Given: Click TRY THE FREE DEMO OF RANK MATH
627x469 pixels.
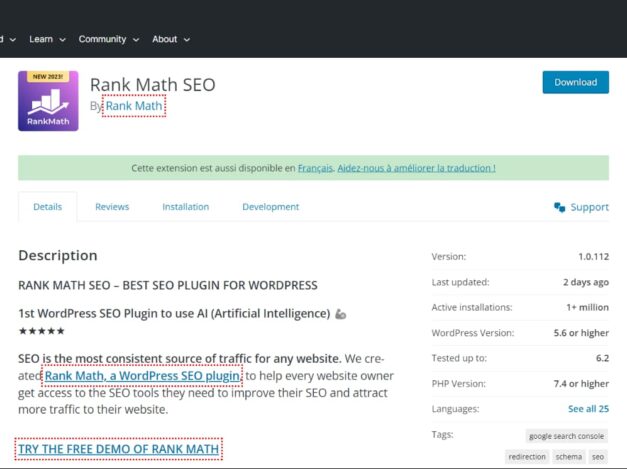Looking at the screenshot, I should pos(118,449).
